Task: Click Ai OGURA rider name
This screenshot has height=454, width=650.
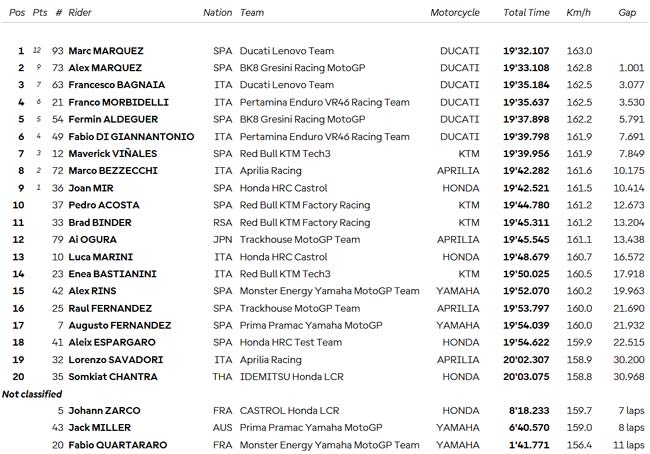Action: click(x=92, y=239)
